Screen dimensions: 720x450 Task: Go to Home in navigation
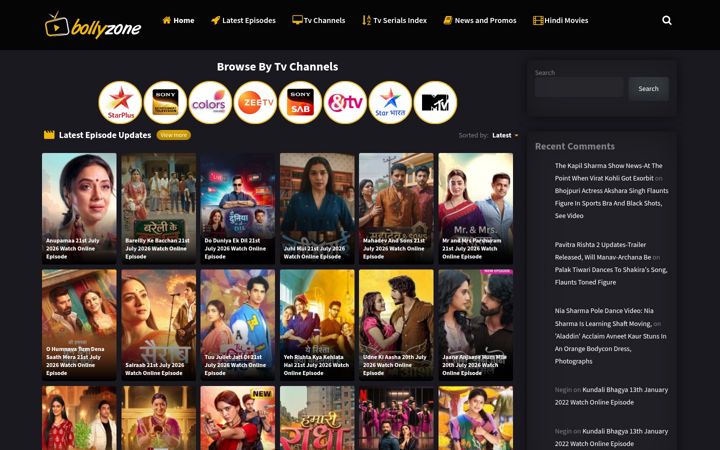[178, 20]
